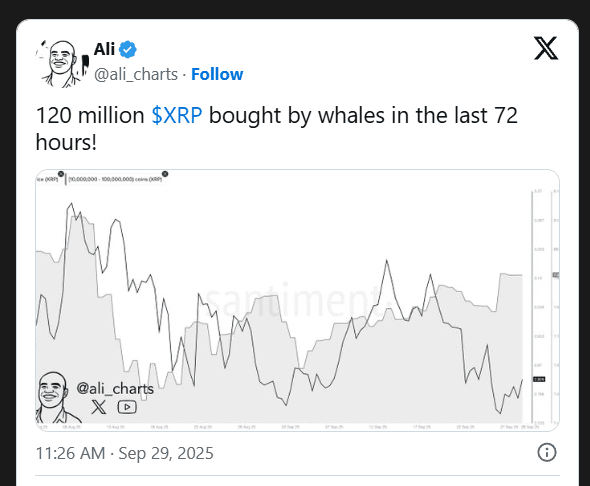Open Ali's profile avatar in tweet header
This screenshot has width=590, height=486.
[x=62, y=63]
